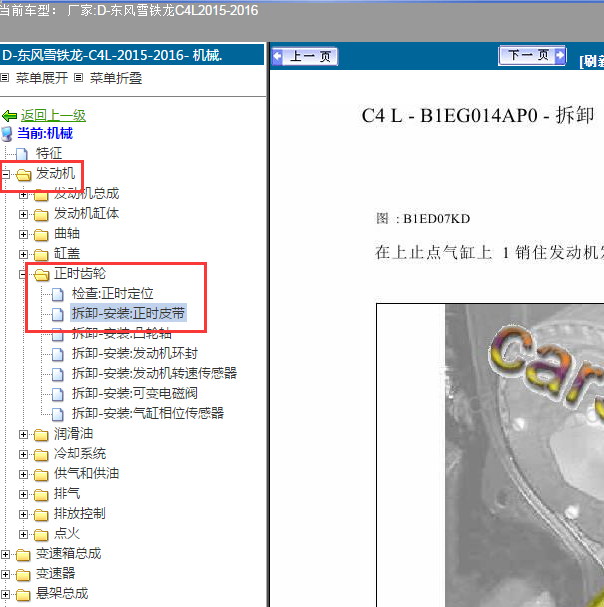The height and width of the screenshot is (607, 604).
Task: Open 拆卸-安装:凸轮轴 document
Action: 122,334
